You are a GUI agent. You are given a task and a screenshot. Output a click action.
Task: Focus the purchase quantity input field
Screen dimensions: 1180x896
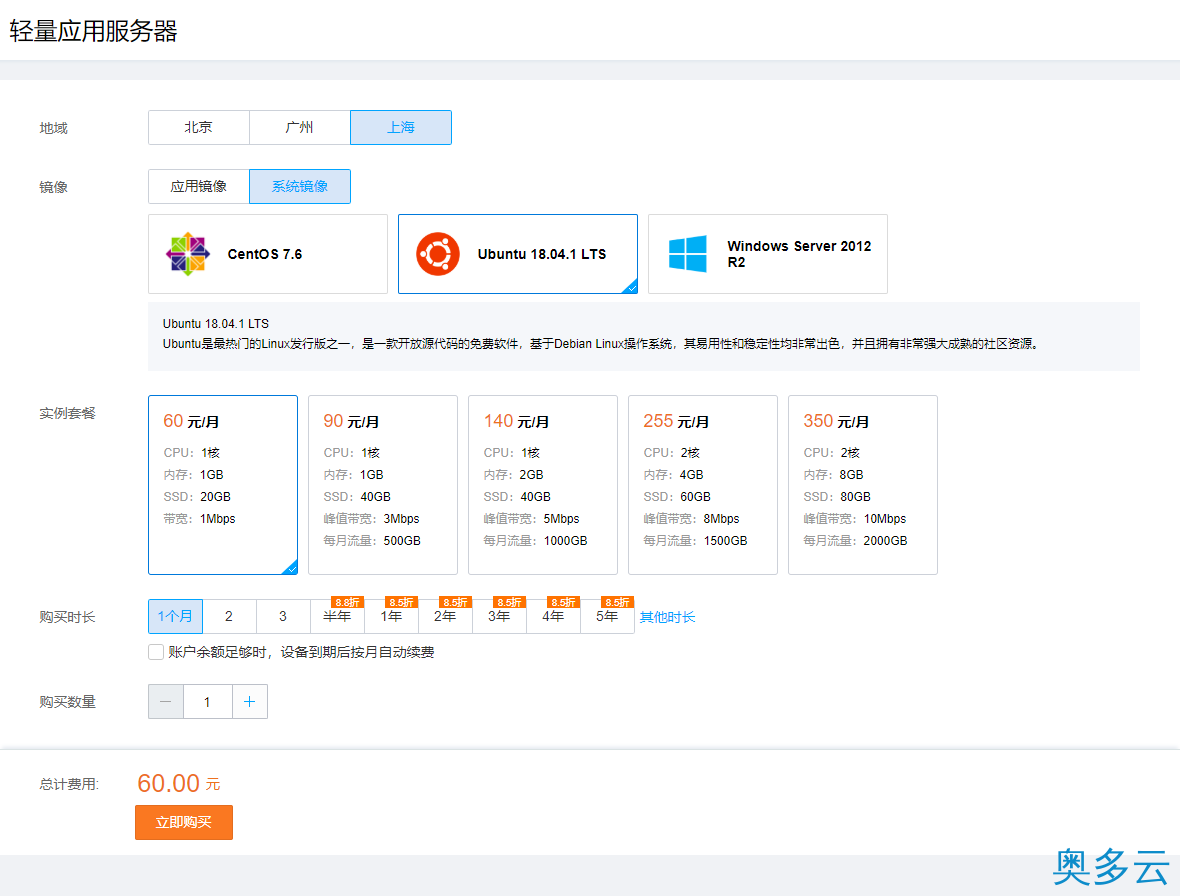point(208,701)
